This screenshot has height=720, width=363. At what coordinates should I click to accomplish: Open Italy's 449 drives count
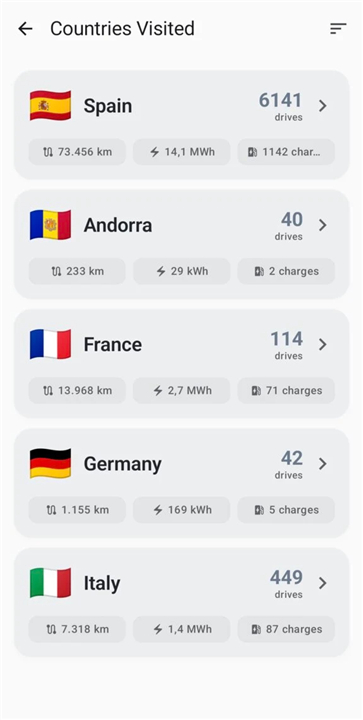click(x=286, y=583)
